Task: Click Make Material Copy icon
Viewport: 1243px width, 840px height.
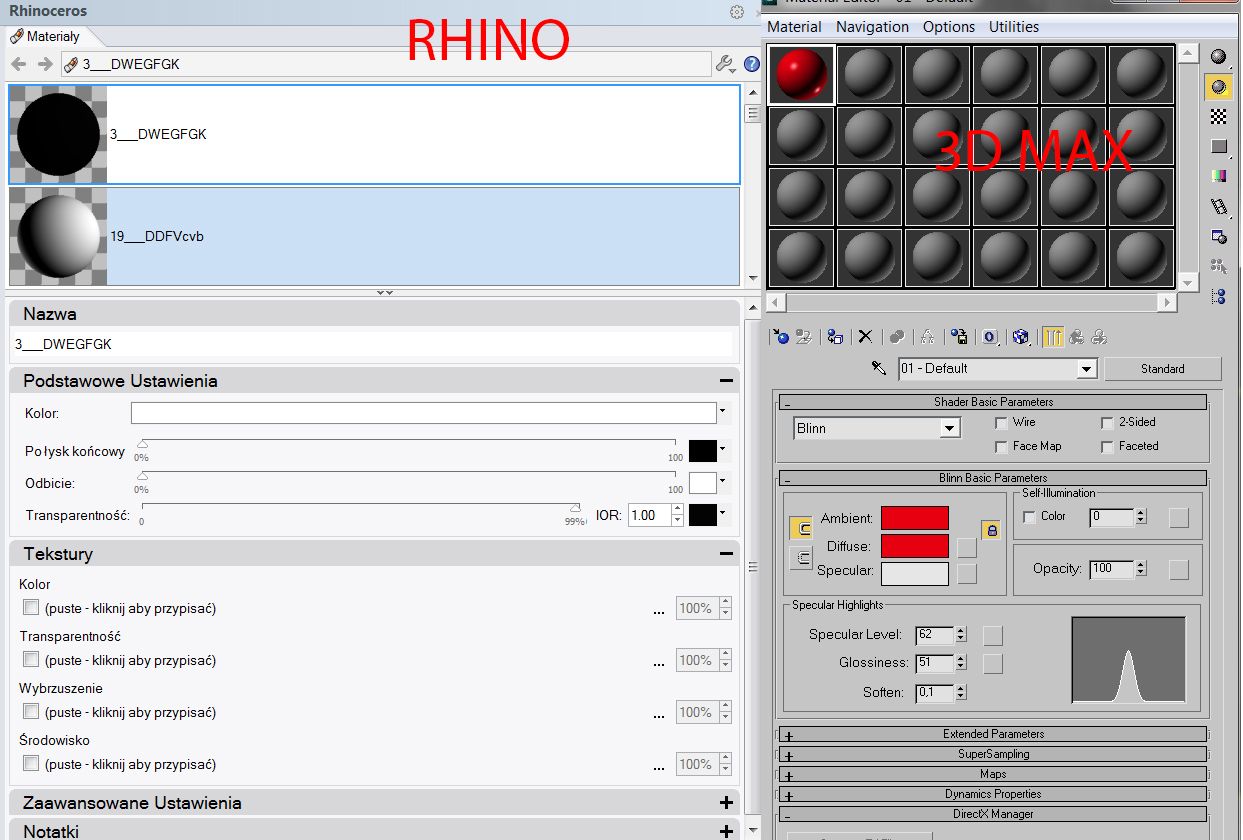Action: pos(897,337)
